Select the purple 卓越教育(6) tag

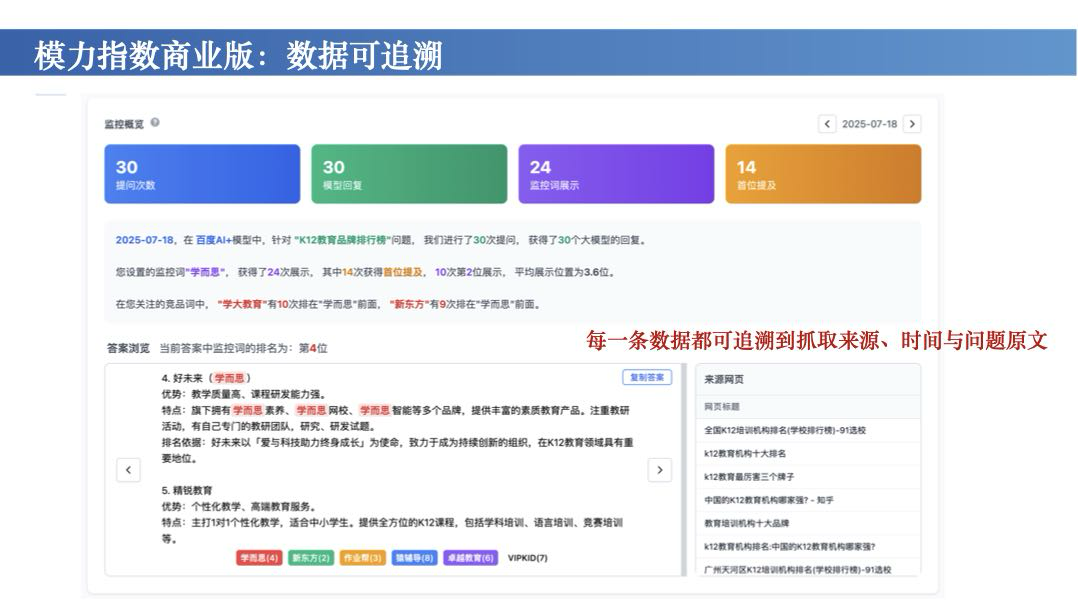click(x=471, y=558)
